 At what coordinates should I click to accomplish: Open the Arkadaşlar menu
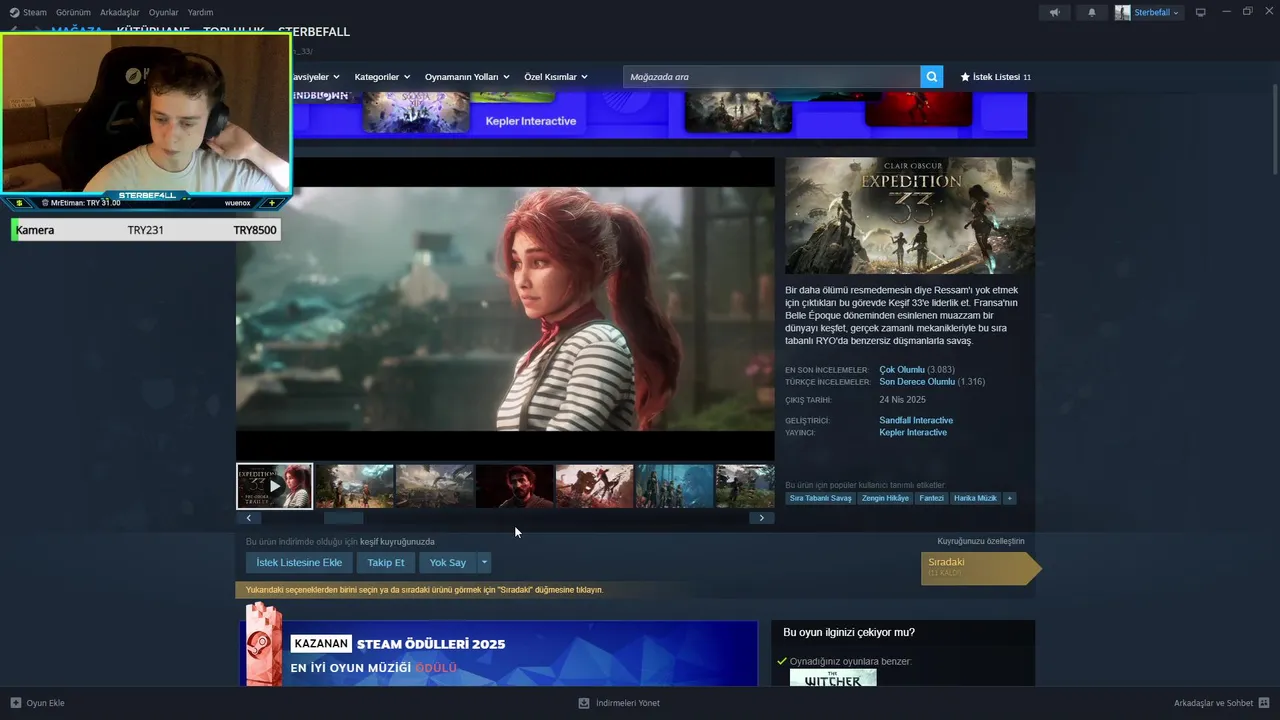point(120,12)
